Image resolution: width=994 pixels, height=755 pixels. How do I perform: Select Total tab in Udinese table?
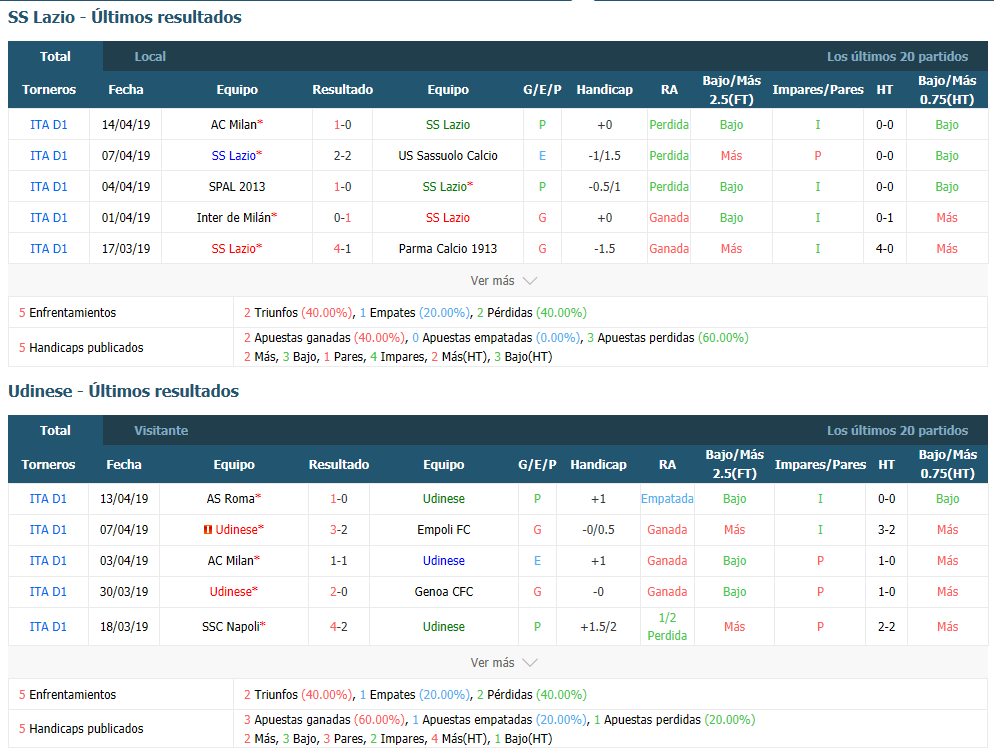[55, 430]
